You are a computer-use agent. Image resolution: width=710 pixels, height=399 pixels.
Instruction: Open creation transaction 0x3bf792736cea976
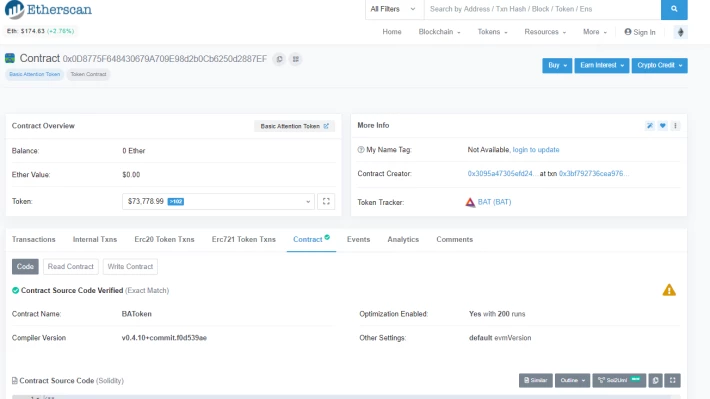[594, 174]
